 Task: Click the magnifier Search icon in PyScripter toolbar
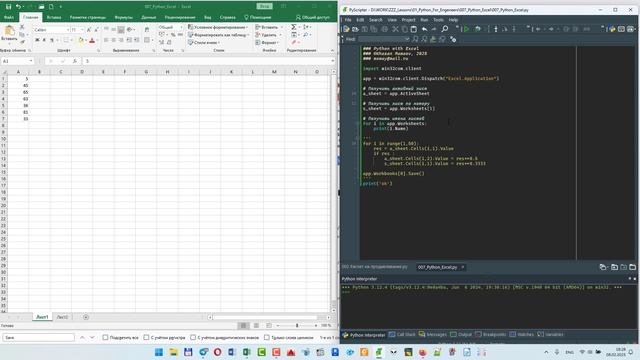(444, 29)
